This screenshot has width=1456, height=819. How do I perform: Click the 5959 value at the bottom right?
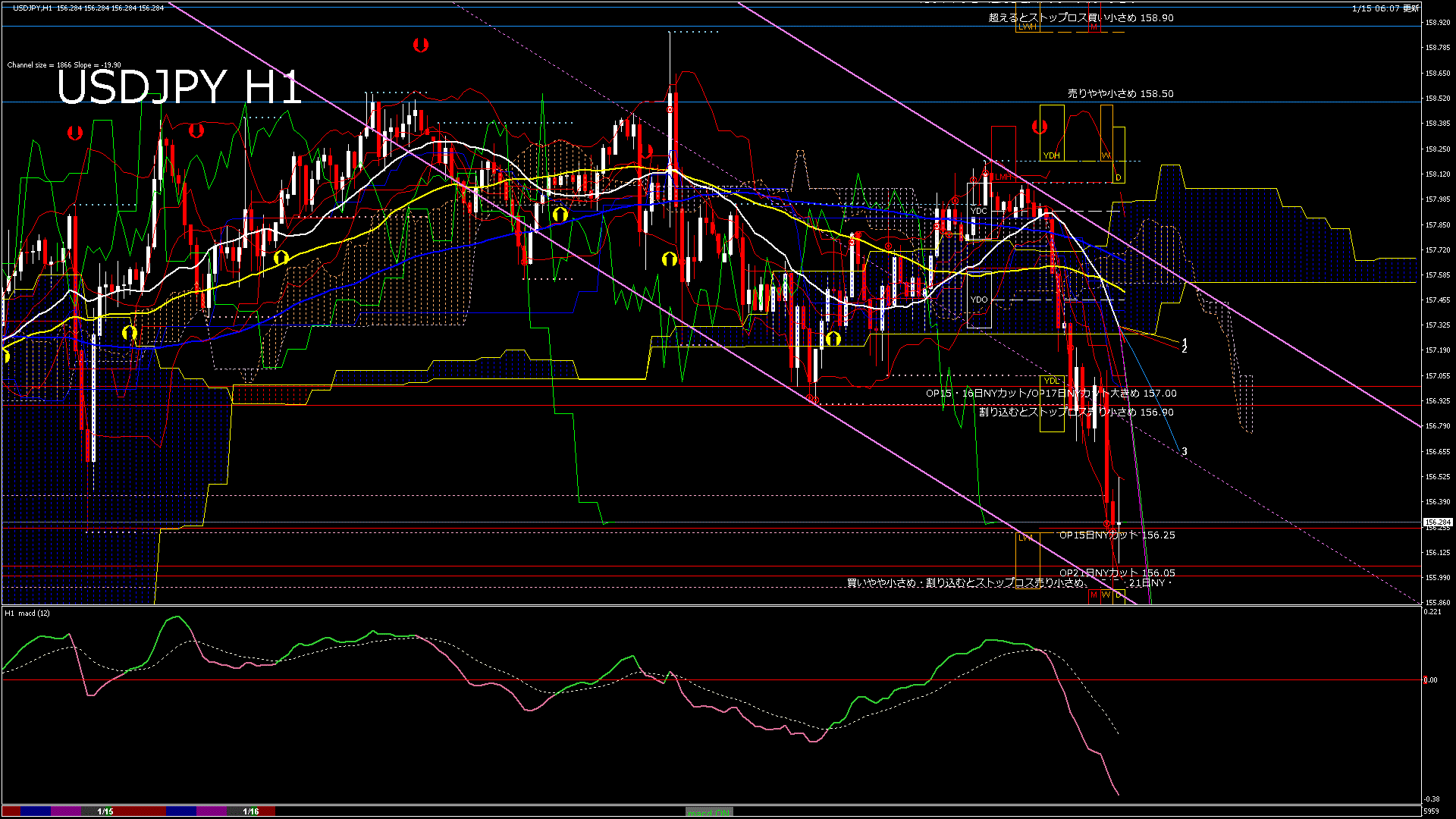[1432, 811]
